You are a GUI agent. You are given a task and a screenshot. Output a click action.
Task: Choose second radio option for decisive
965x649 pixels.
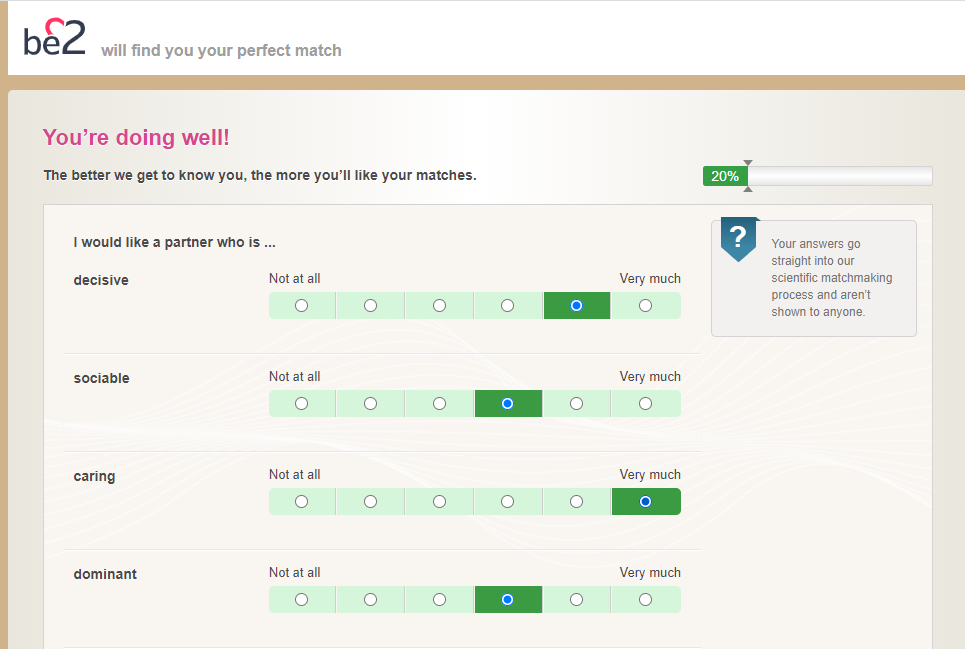(x=370, y=306)
